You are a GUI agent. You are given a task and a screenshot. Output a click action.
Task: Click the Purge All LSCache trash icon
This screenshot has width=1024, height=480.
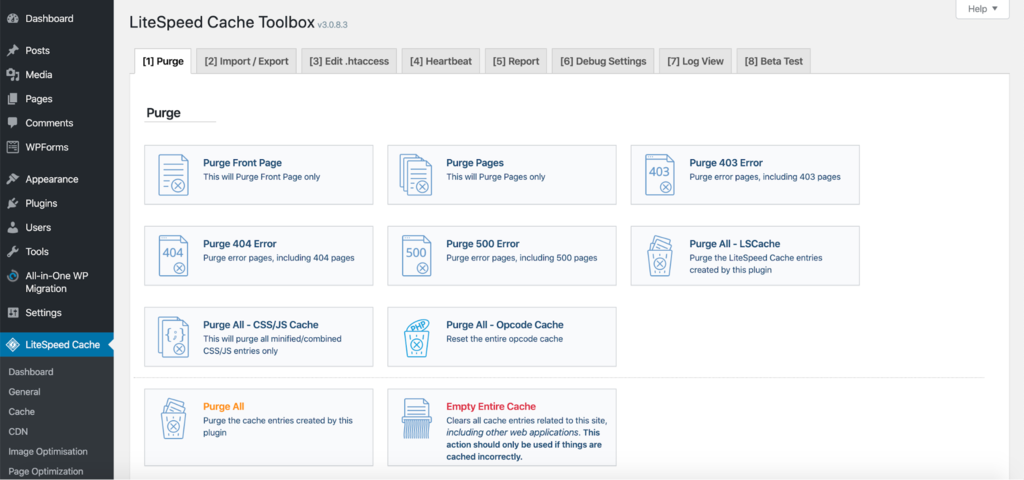660,256
